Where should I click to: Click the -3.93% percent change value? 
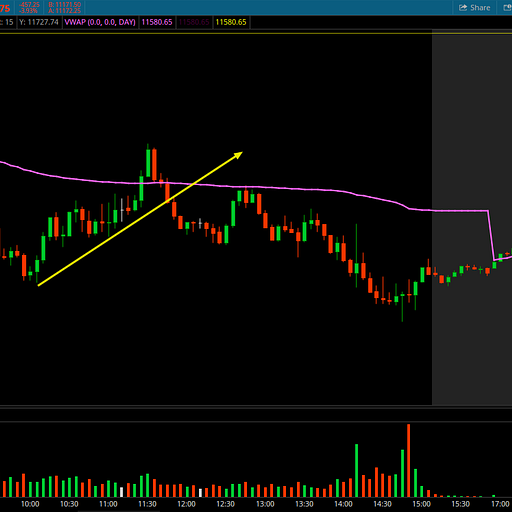coord(28,11)
